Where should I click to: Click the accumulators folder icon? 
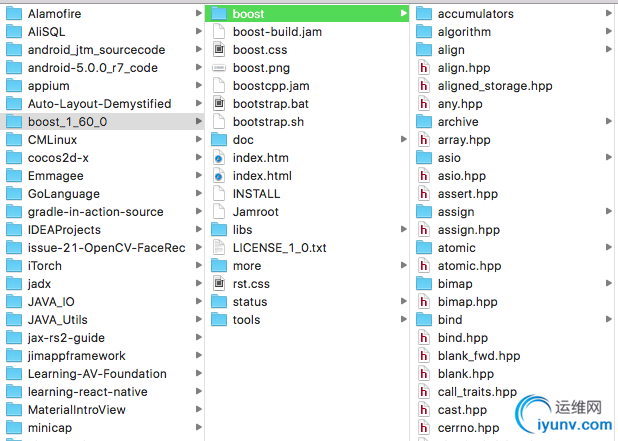click(x=424, y=14)
